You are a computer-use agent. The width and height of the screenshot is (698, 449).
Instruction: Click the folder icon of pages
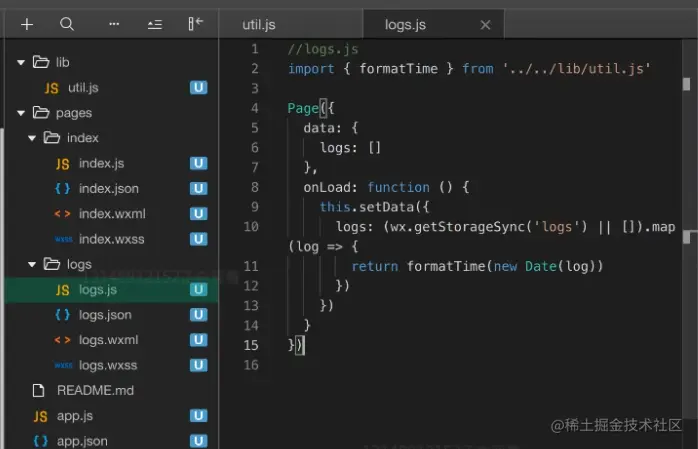(41, 113)
